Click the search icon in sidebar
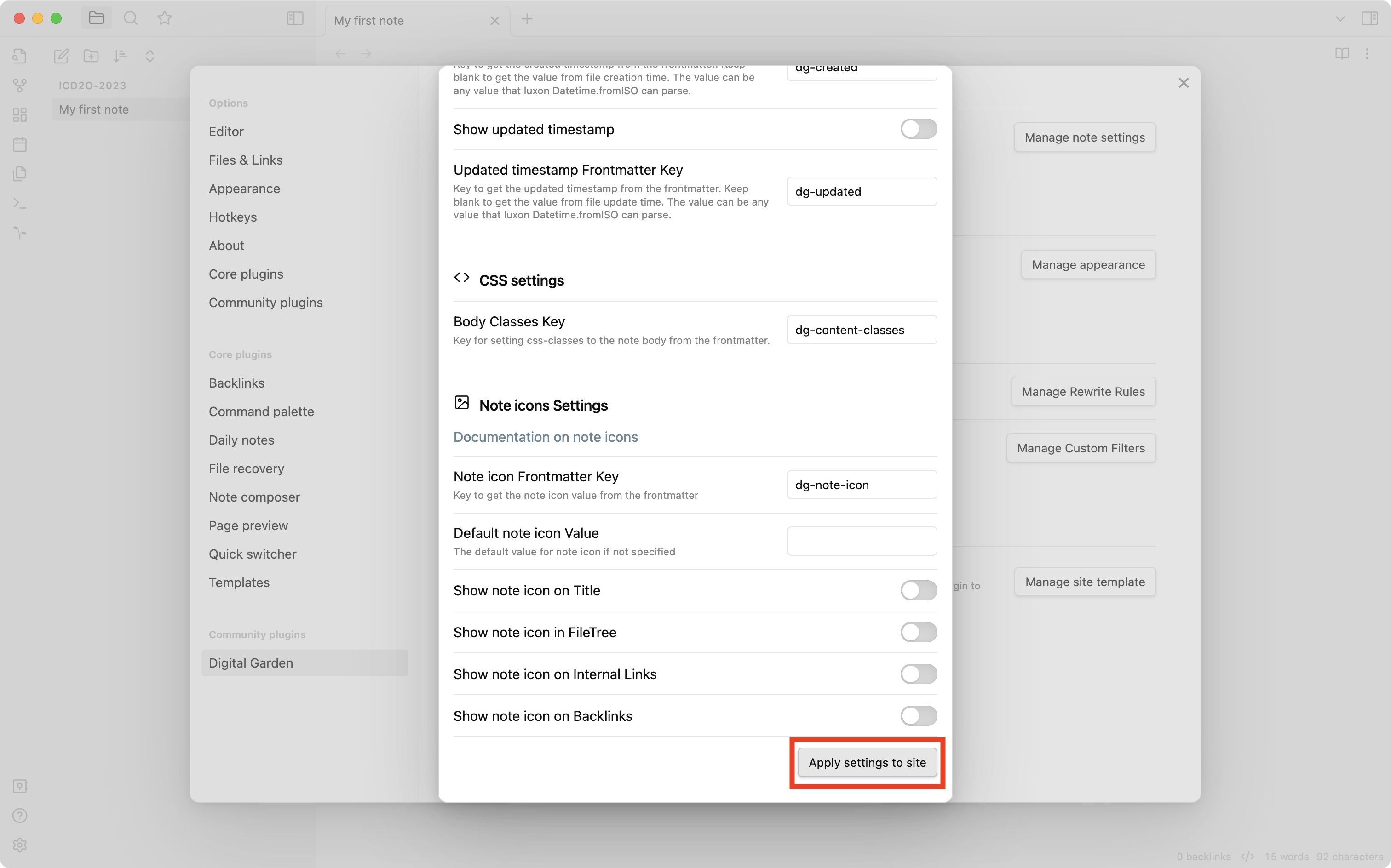1391x868 pixels. point(130,17)
